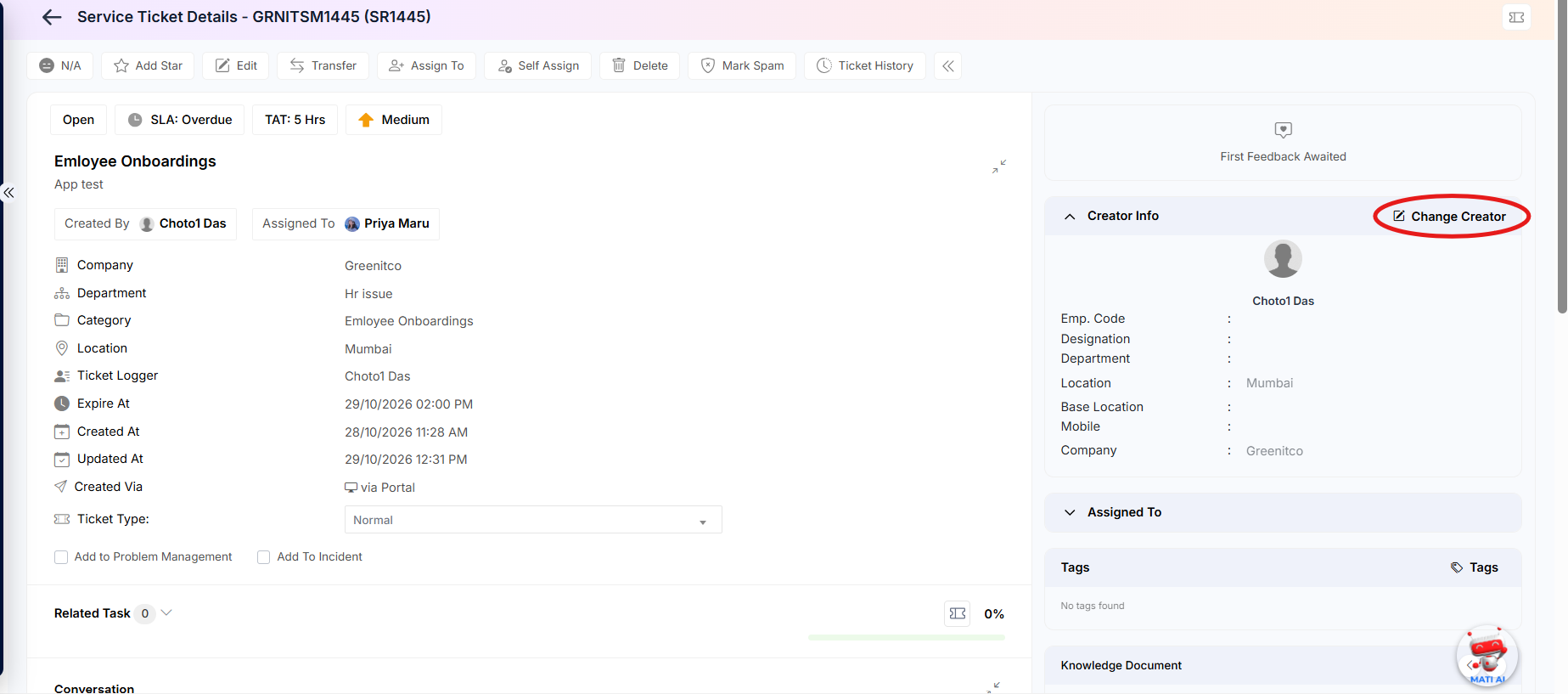The height and width of the screenshot is (694, 1568).
Task: Click the 'via Portal' value
Action: pos(379,488)
